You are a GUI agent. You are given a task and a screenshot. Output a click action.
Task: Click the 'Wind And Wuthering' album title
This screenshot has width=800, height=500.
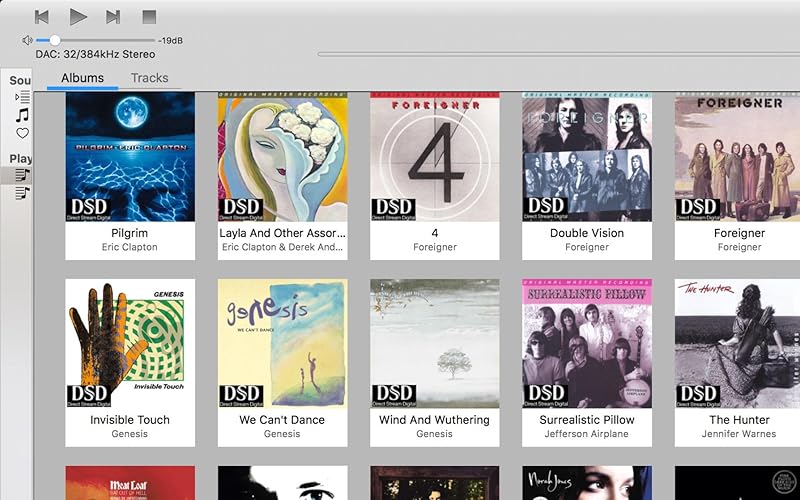click(435, 420)
